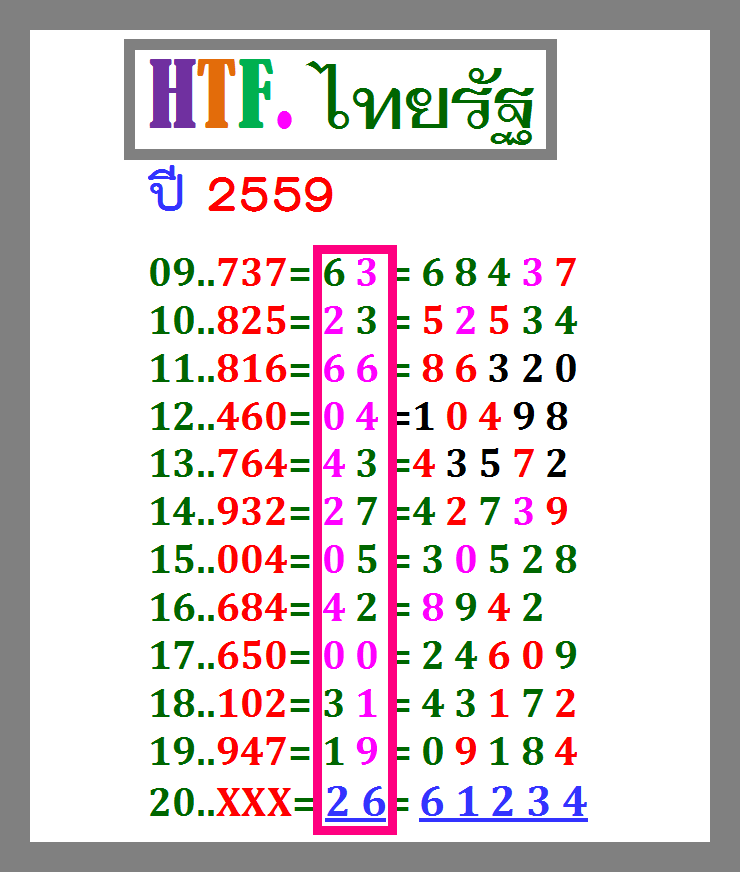Click the sequence '3 0 5 2 8' in row 15
Screen dimensions: 740x872
(x=499, y=559)
